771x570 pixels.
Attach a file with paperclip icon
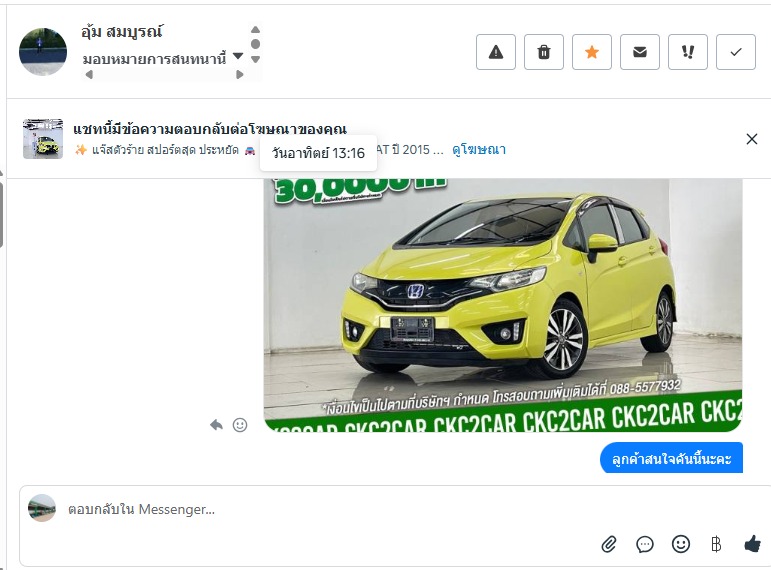[609, 544]
